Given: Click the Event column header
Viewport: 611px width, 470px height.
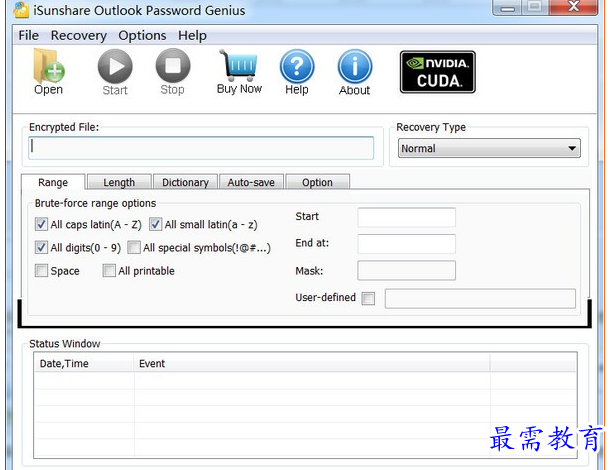Looking at the screenshot, I should pyautogui.click(x=312, y=363).
